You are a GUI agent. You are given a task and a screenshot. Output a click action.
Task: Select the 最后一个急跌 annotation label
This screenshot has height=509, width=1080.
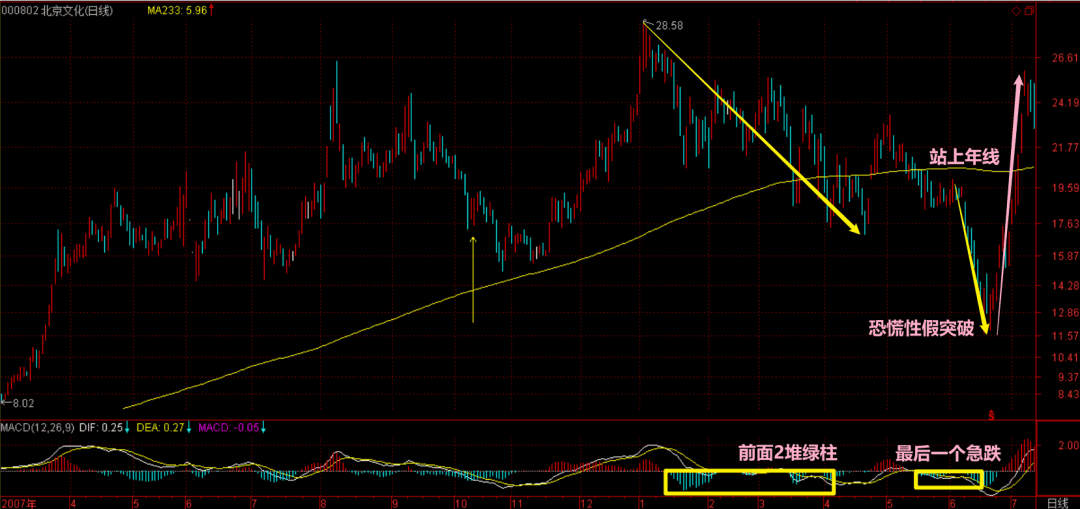947,453
